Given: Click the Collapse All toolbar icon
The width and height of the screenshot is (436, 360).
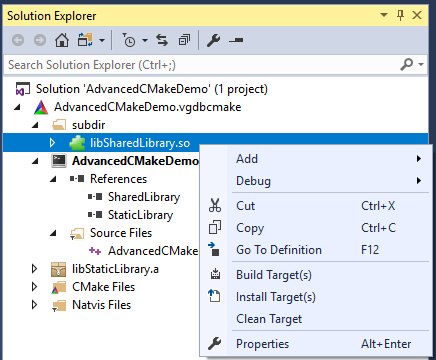Looking at the screenshot, I should [x=184, y=40].
